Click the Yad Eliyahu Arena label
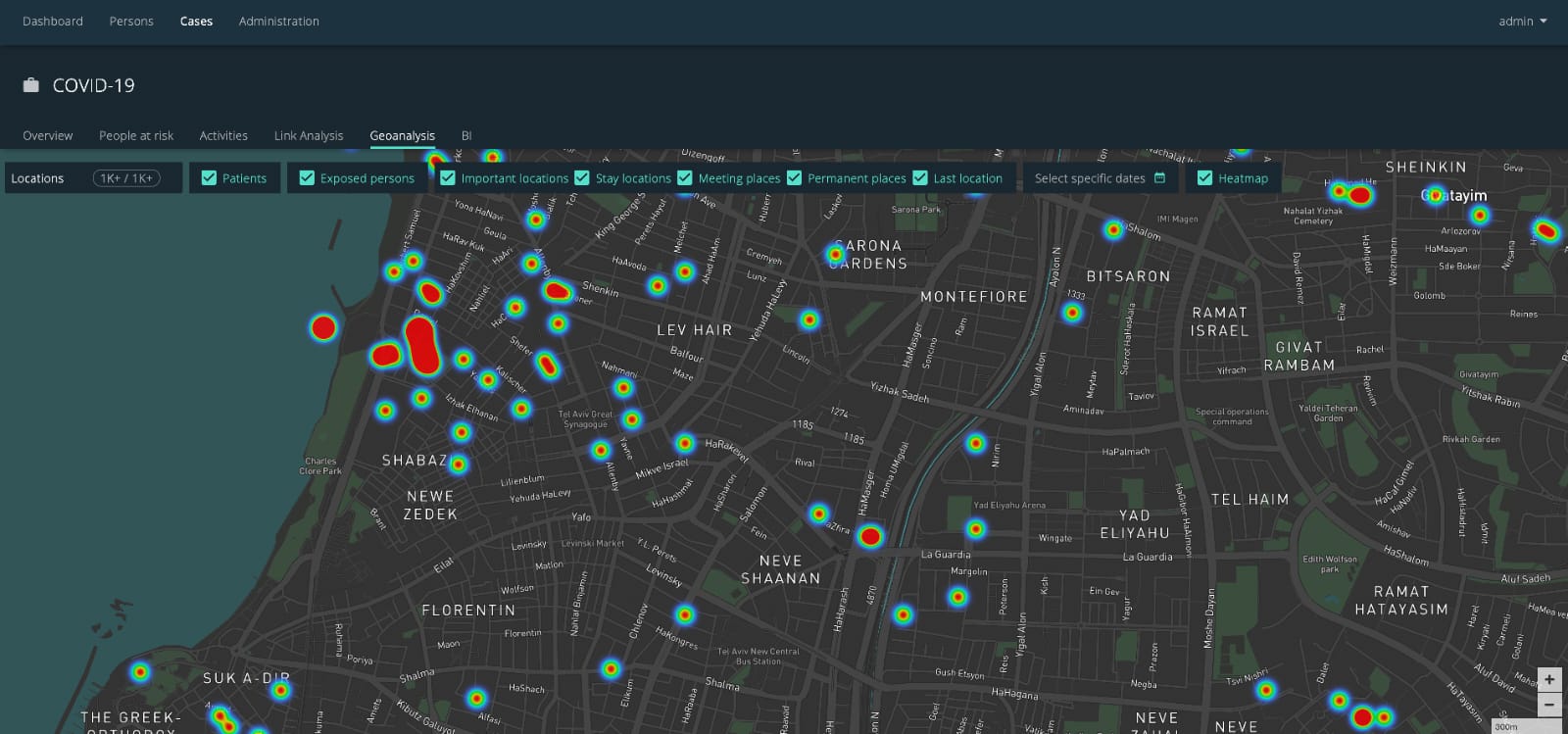1568x734 pixels. pyautogui.click(x=1009, y=505)
